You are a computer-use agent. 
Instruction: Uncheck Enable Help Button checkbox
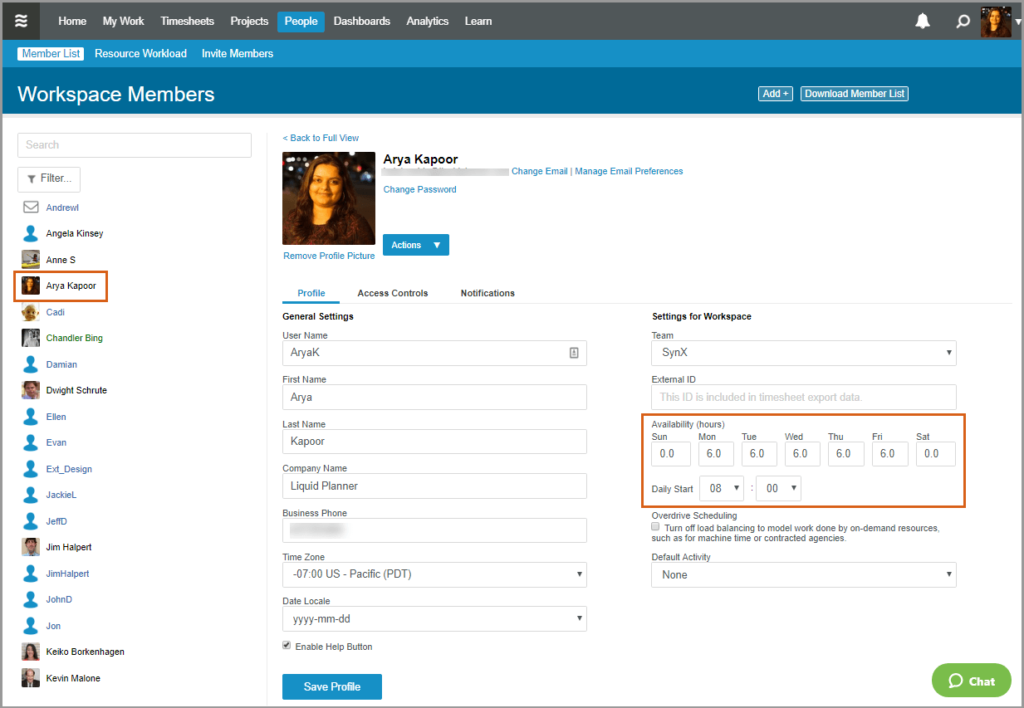288,646
